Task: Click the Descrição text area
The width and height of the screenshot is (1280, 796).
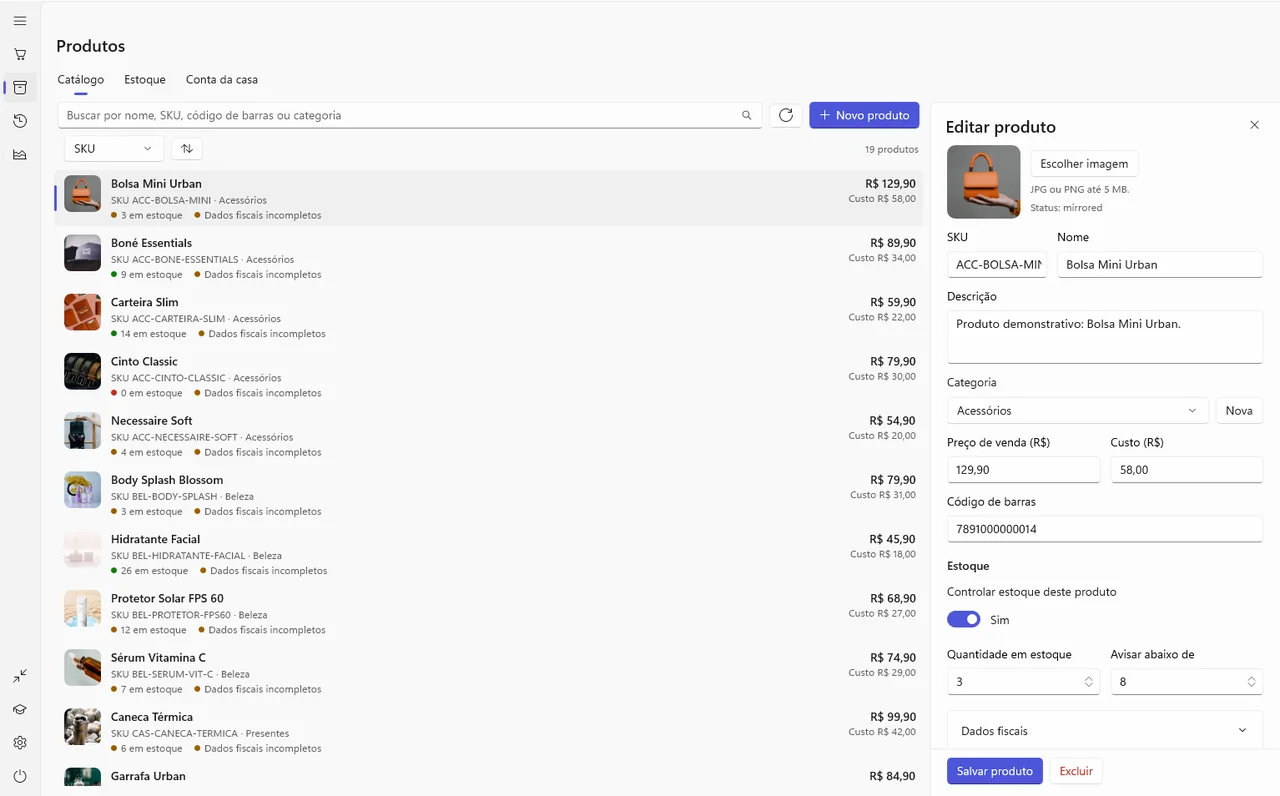Action: coord(1105,337)
